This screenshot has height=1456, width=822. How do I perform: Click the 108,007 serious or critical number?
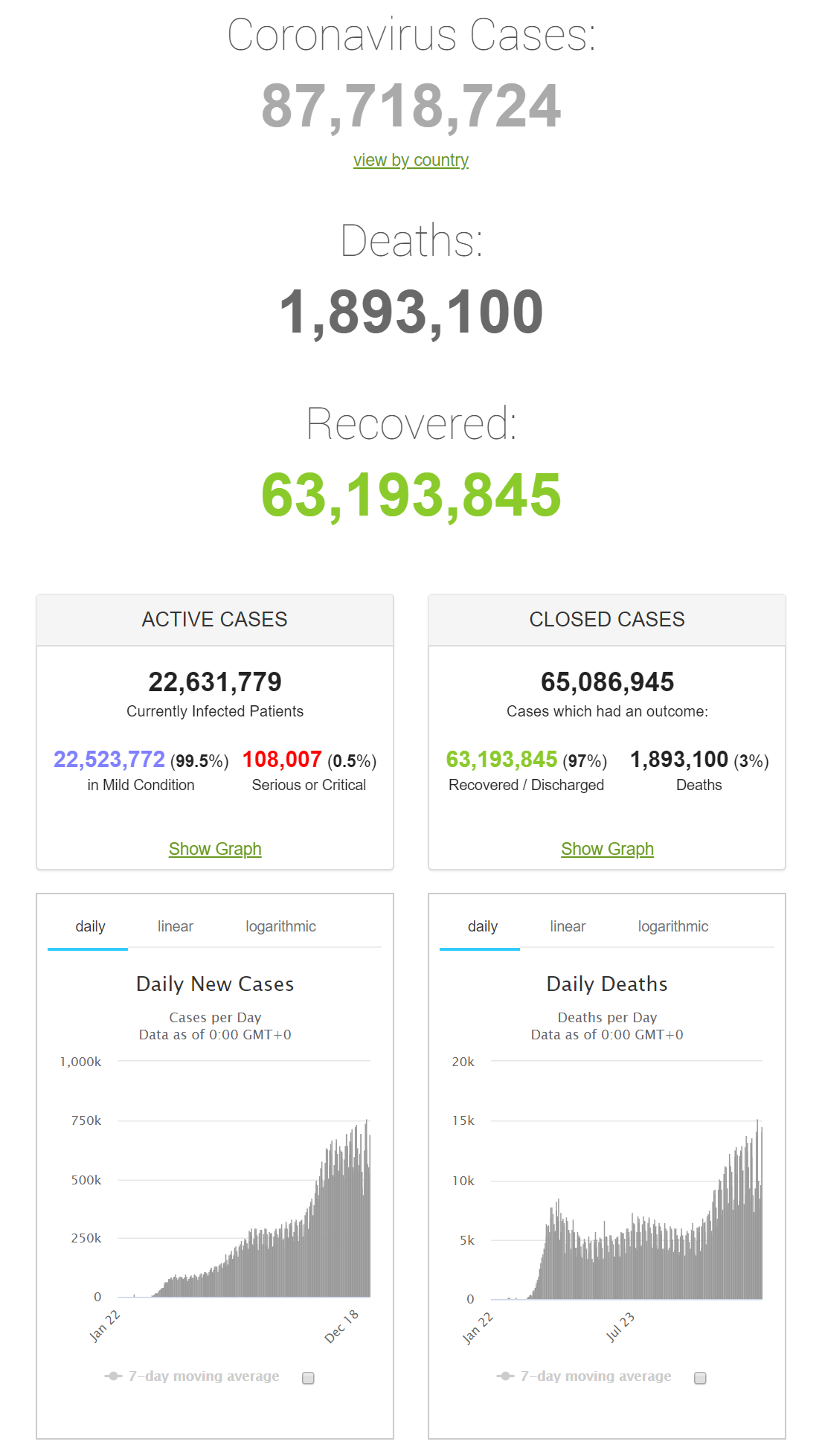pyautogui.click(x=282, y=759)
